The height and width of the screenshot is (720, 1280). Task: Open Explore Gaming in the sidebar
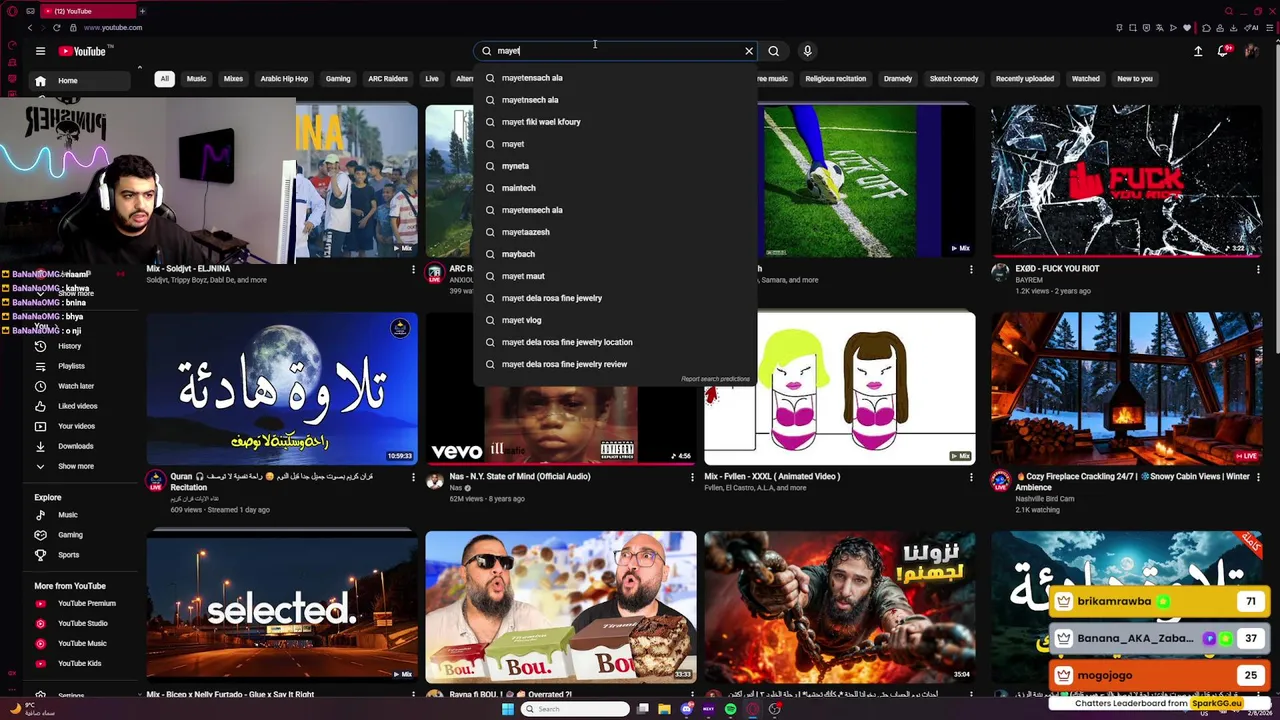point(70,535)
